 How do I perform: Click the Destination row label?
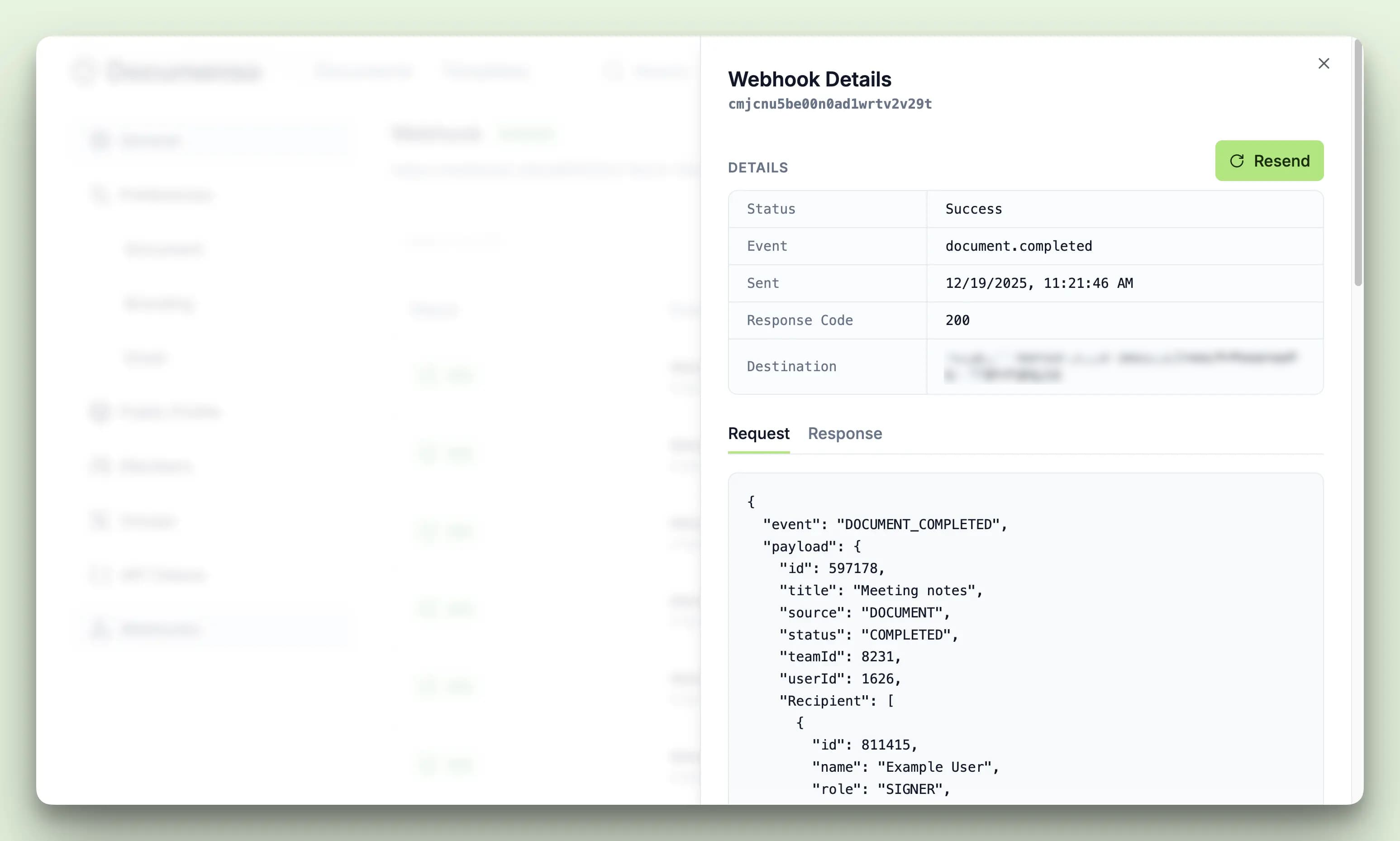pos(792,366)
